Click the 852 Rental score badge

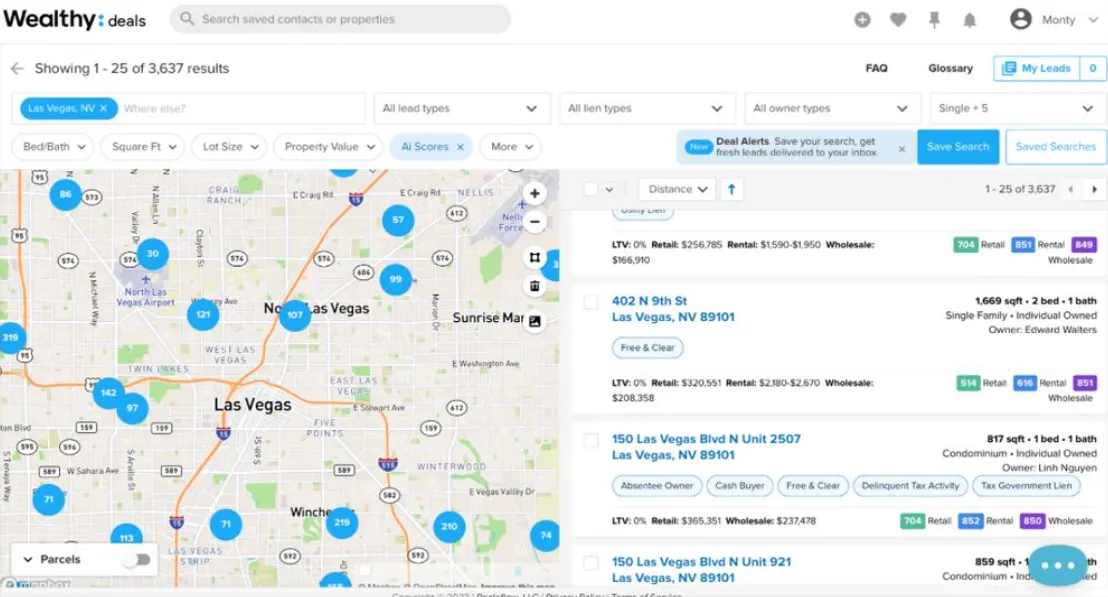(970, 521)
